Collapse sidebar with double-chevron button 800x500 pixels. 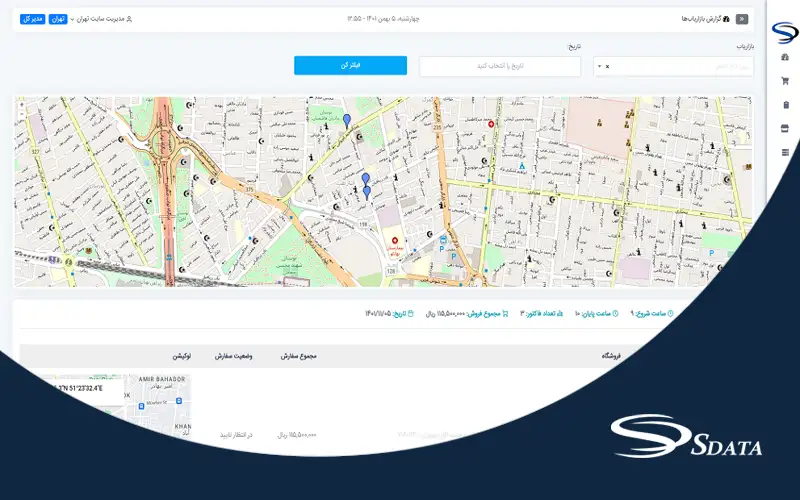point(741,19)
